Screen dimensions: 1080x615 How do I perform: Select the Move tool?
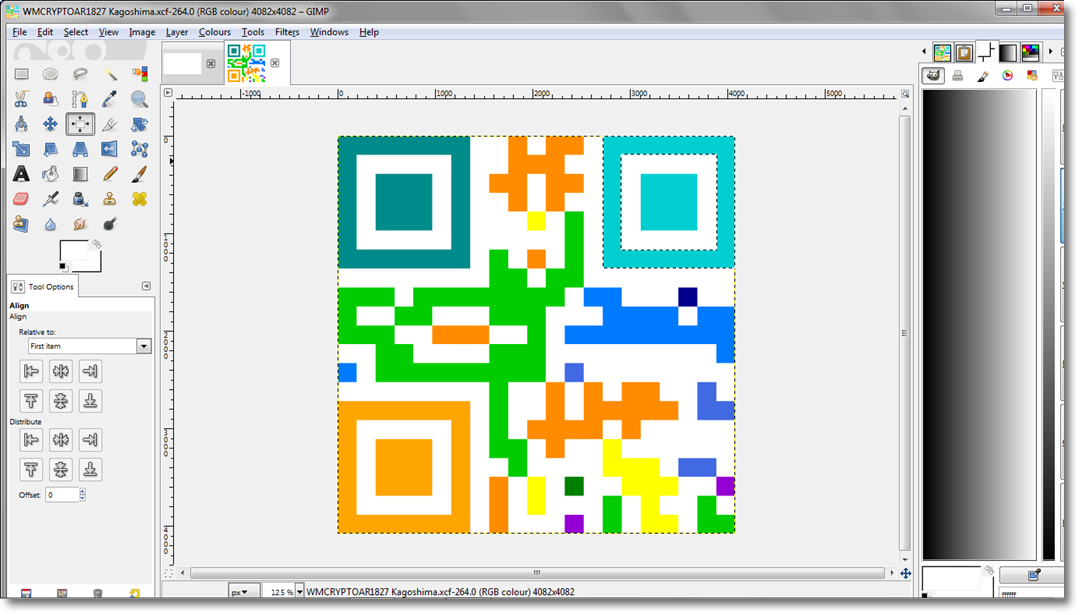click(x=50, y=124)
